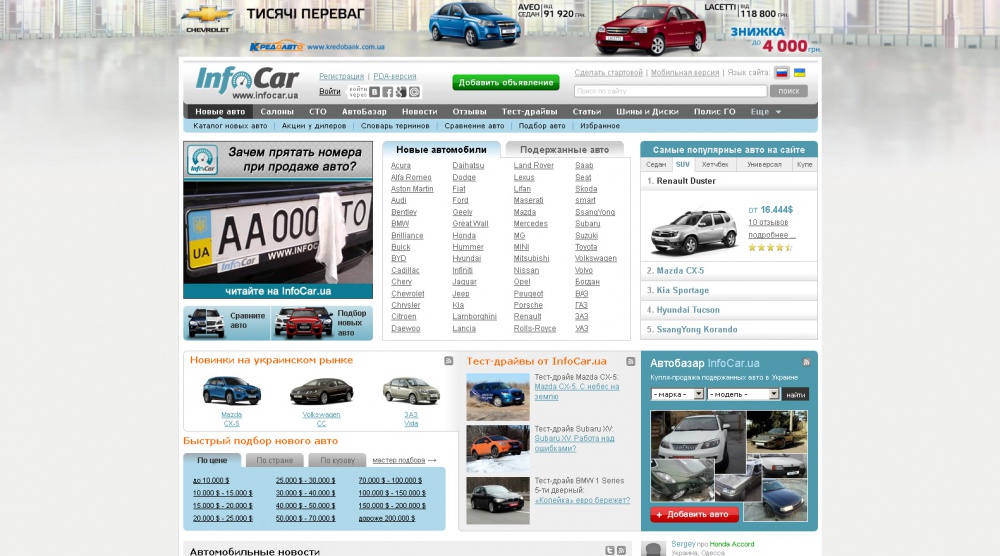
Task: Click the Renault Duster star rating
Action: [x=770, y=247]
